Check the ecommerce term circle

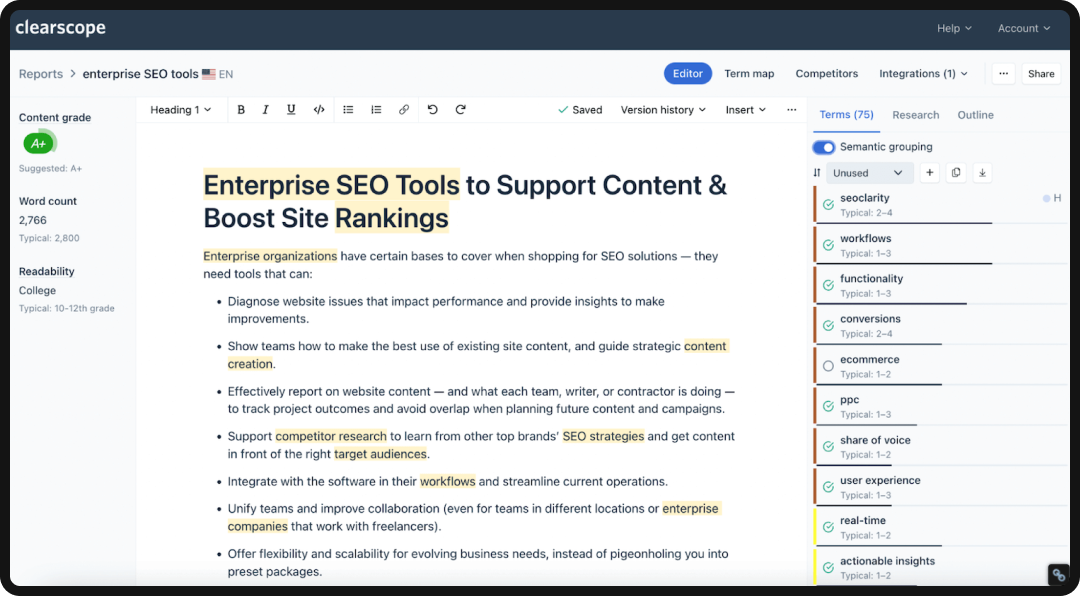click(826, 365)
